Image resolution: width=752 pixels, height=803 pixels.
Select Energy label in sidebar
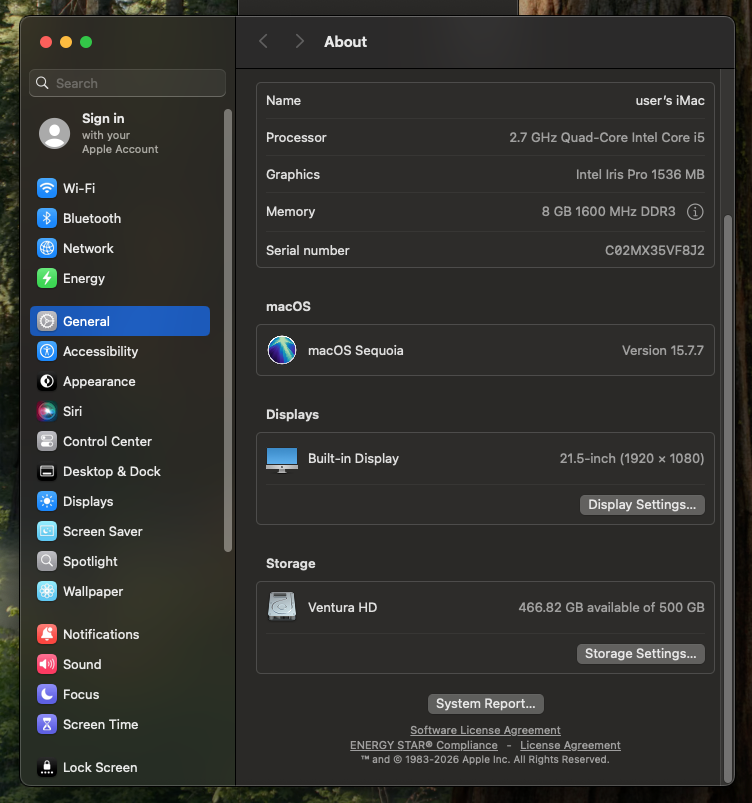[84, 279]
